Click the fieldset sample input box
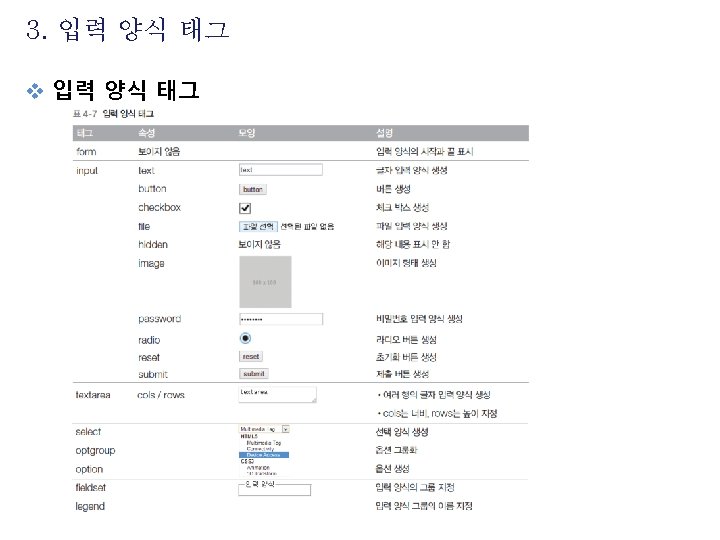 point(275,490)
